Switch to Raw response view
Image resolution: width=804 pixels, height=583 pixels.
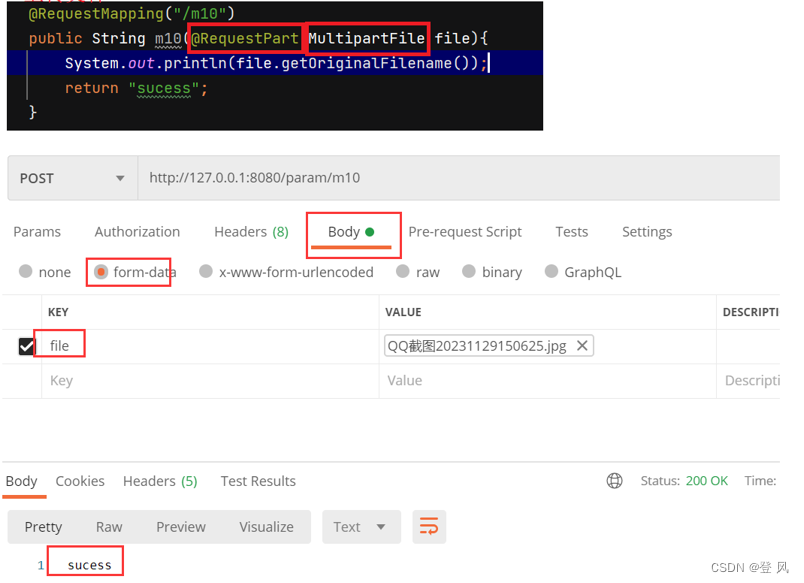pyautogui.click(x=109, y=527)
